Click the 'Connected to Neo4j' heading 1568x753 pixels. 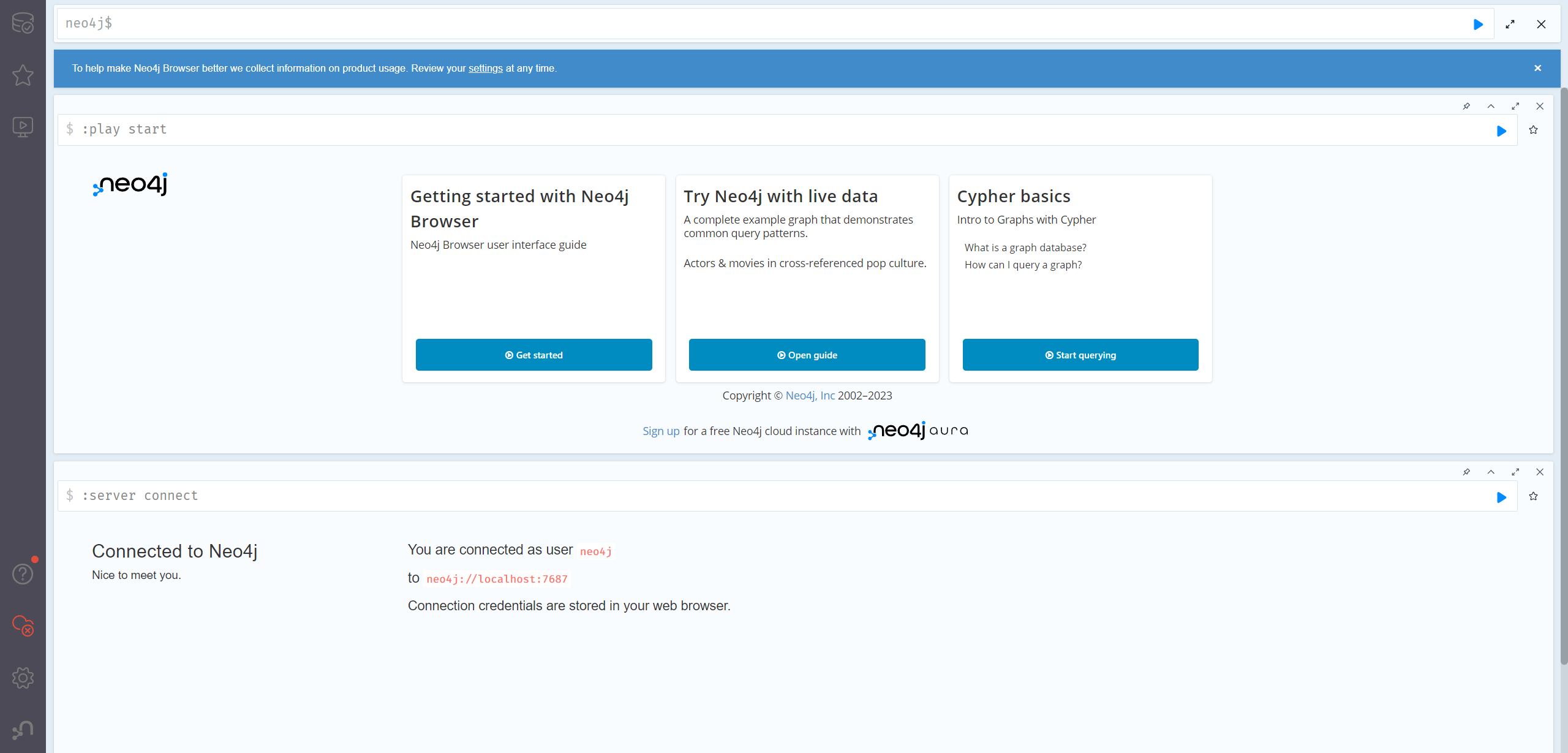pyautogui.click(x=175, y=551)
